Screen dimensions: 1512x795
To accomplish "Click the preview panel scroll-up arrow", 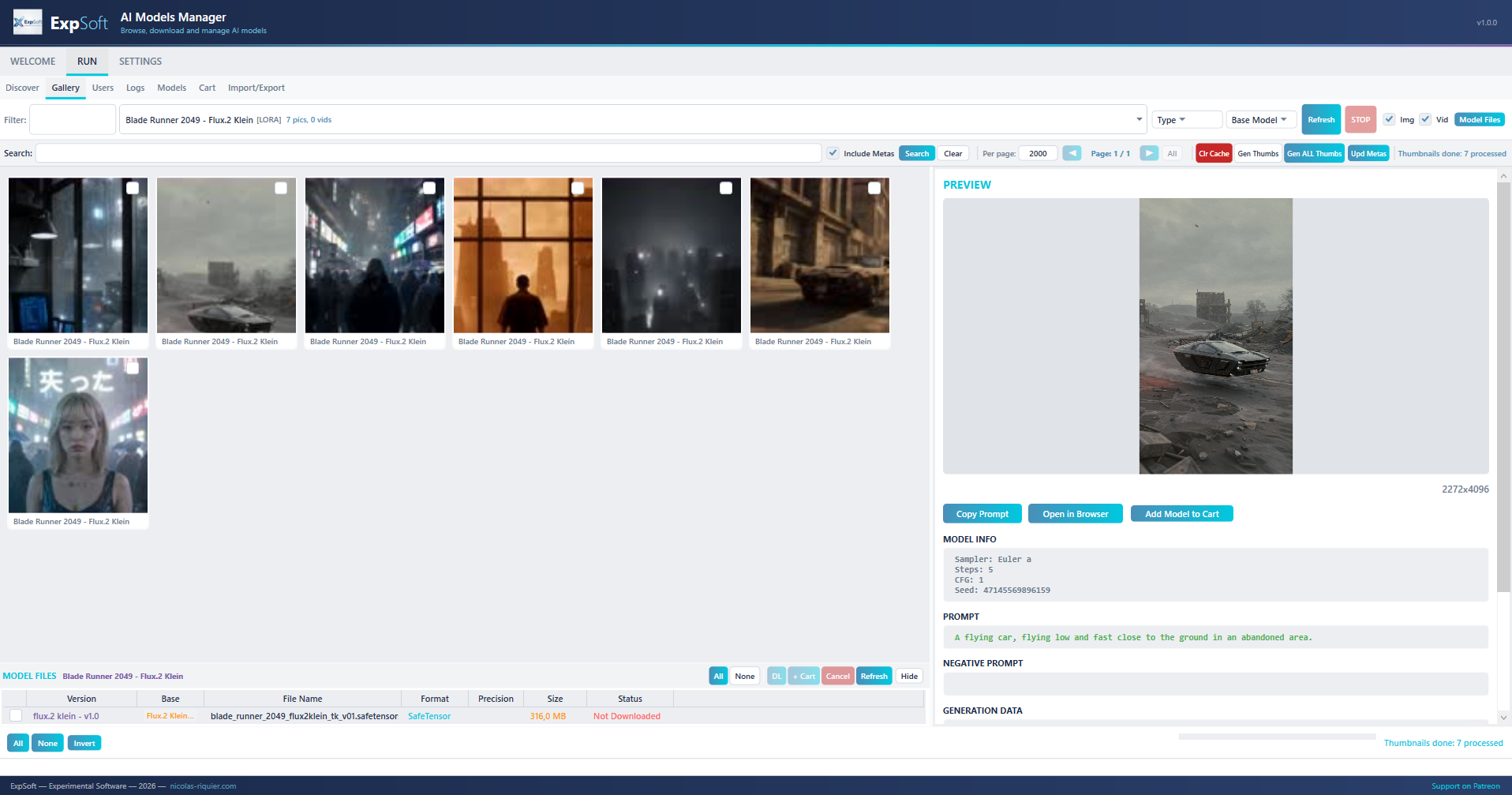I will coord(1503,175).
